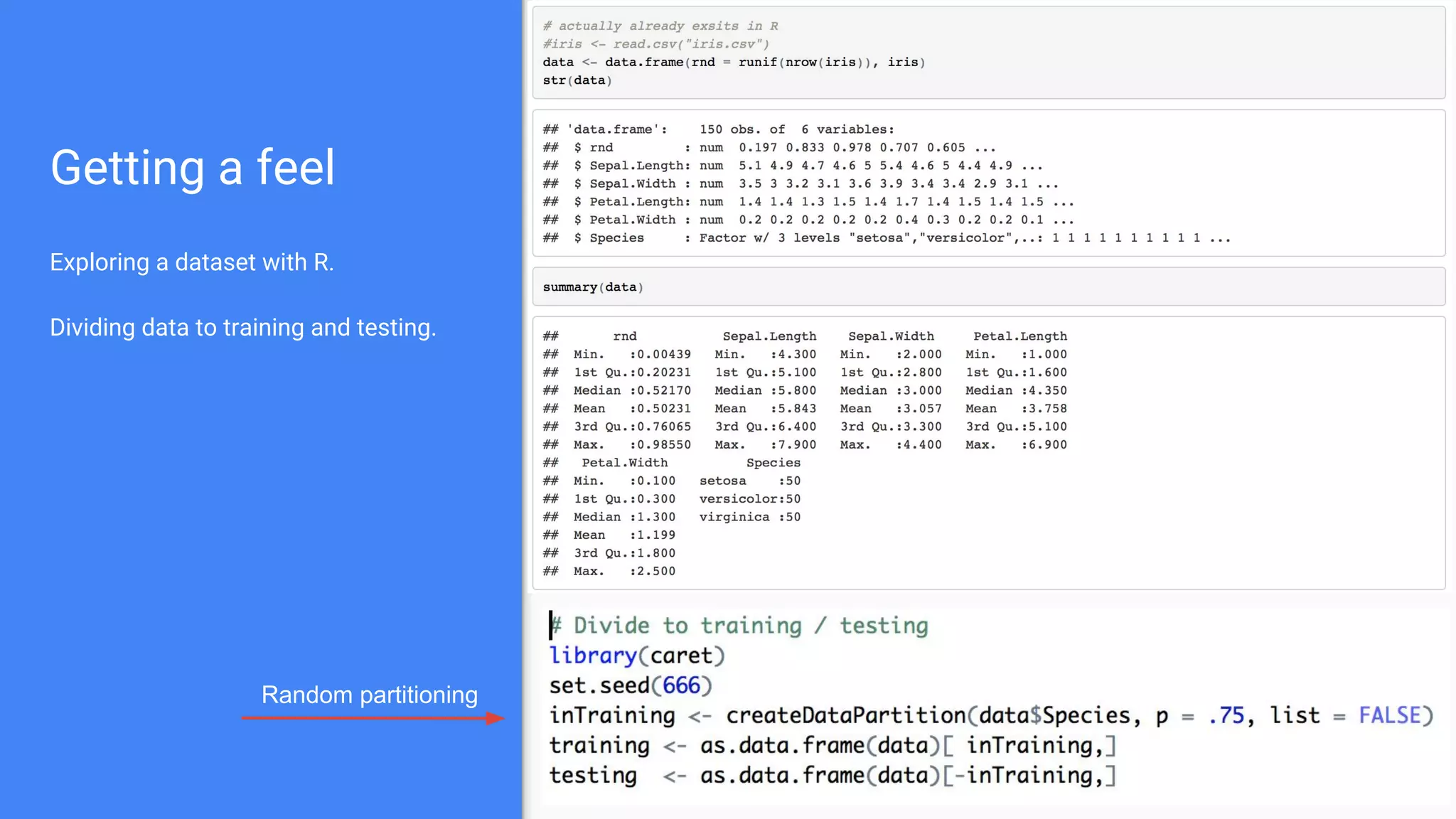Click Petal.Width 'Max. :2.500' value
The width and height of the screenshot is (1456, 819).
pos(624,572)
